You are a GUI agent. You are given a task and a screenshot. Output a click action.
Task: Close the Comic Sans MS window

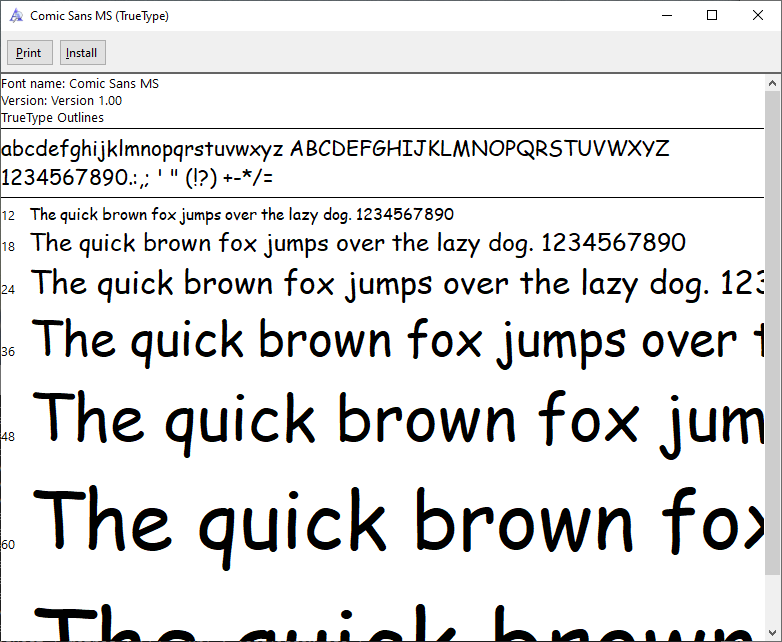pyautogui.click(x=758, y=15)
